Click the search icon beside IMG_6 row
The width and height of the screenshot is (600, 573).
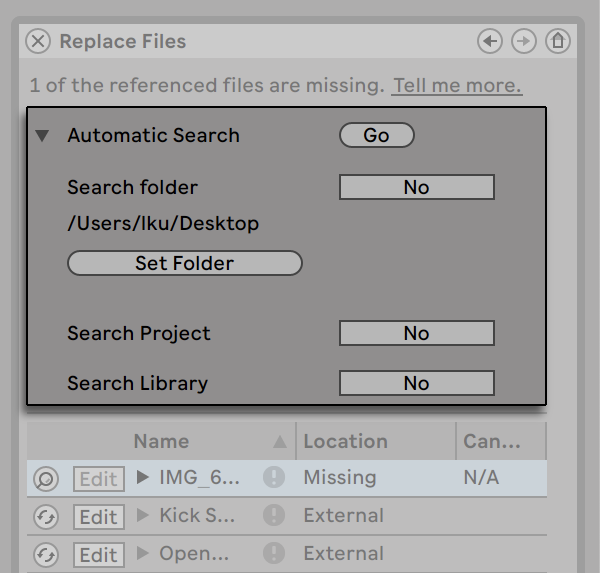[45, 479]
